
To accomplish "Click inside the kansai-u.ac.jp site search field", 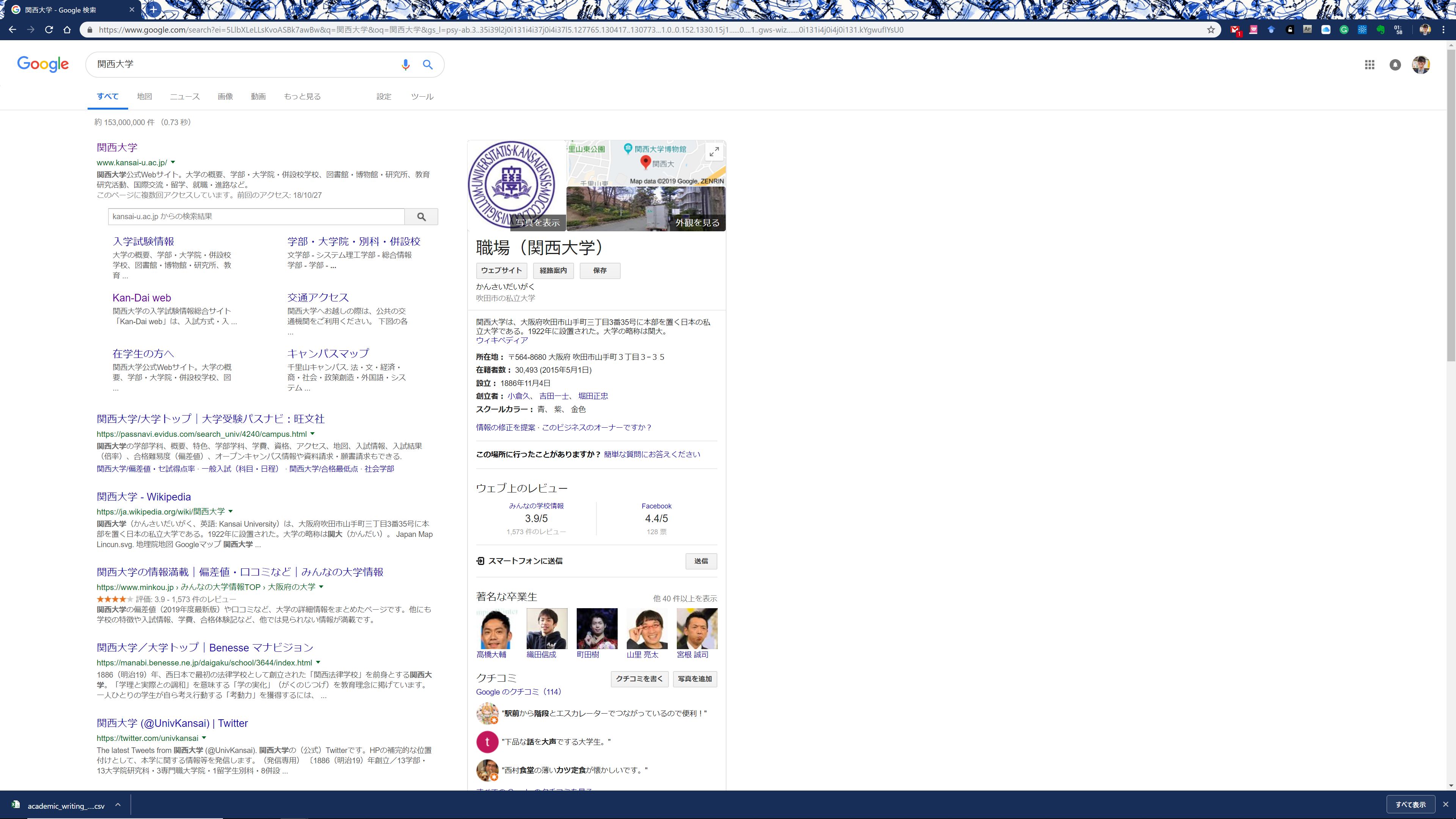I will coord(256,217).
